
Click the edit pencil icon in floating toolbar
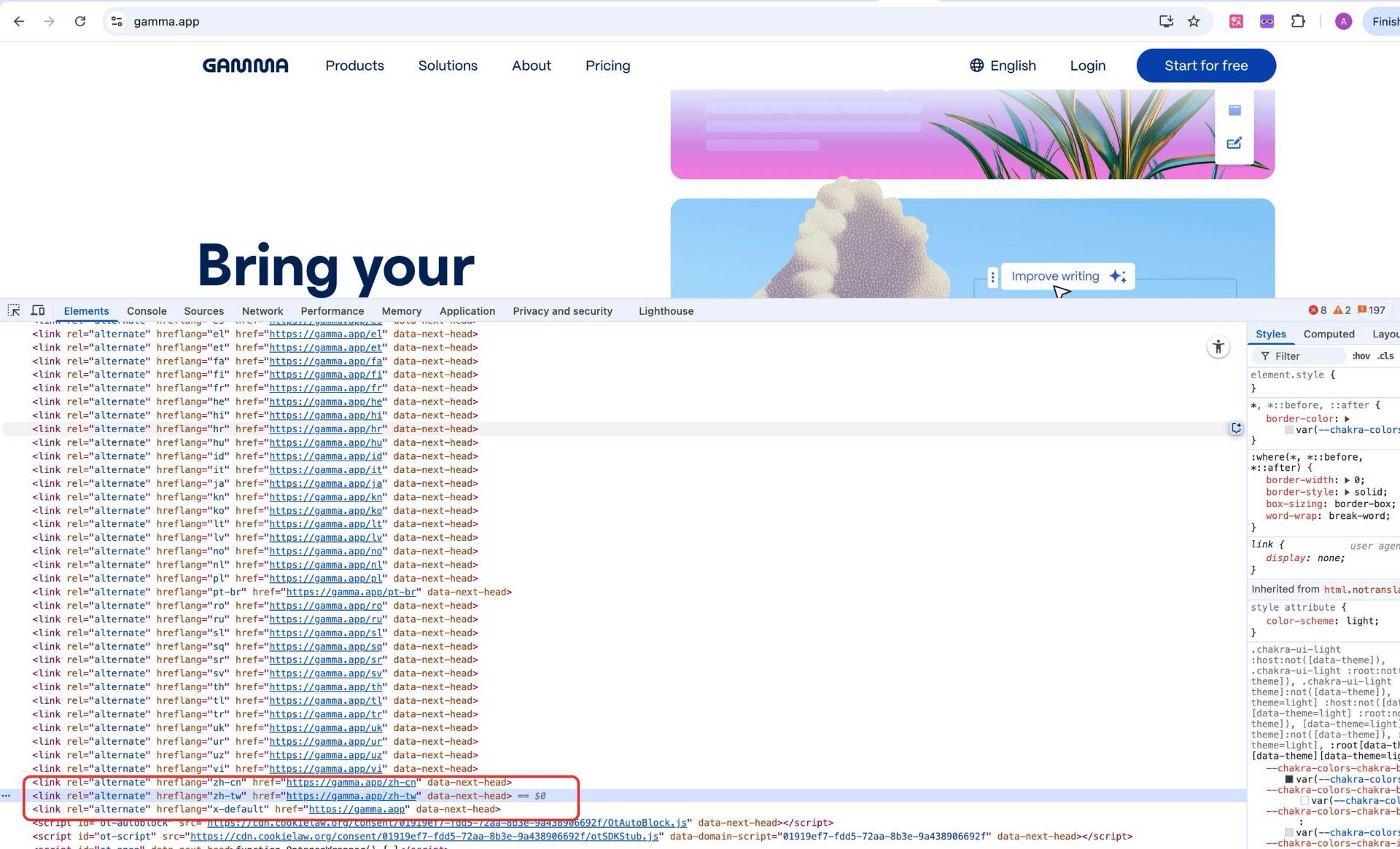coord(1234,143)
